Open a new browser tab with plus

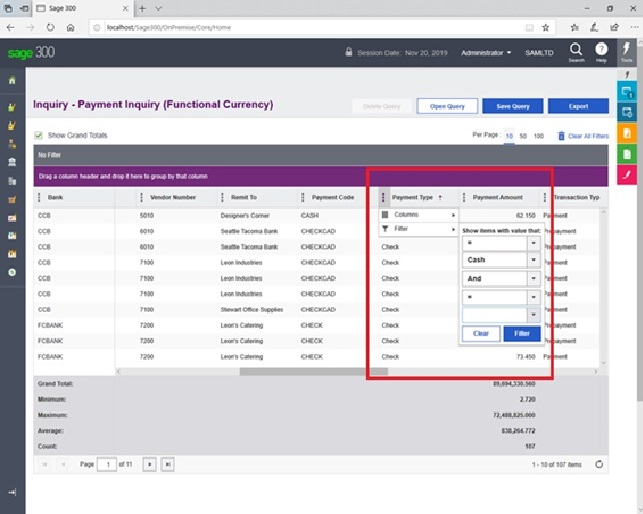tap(142, 9)
